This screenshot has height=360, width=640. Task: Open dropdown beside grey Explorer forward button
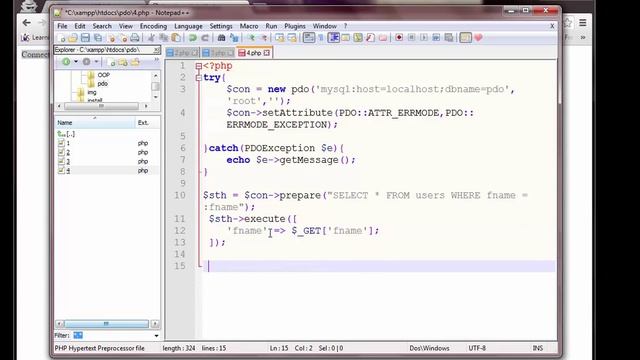pyautogui.click(x=96, y=62)
